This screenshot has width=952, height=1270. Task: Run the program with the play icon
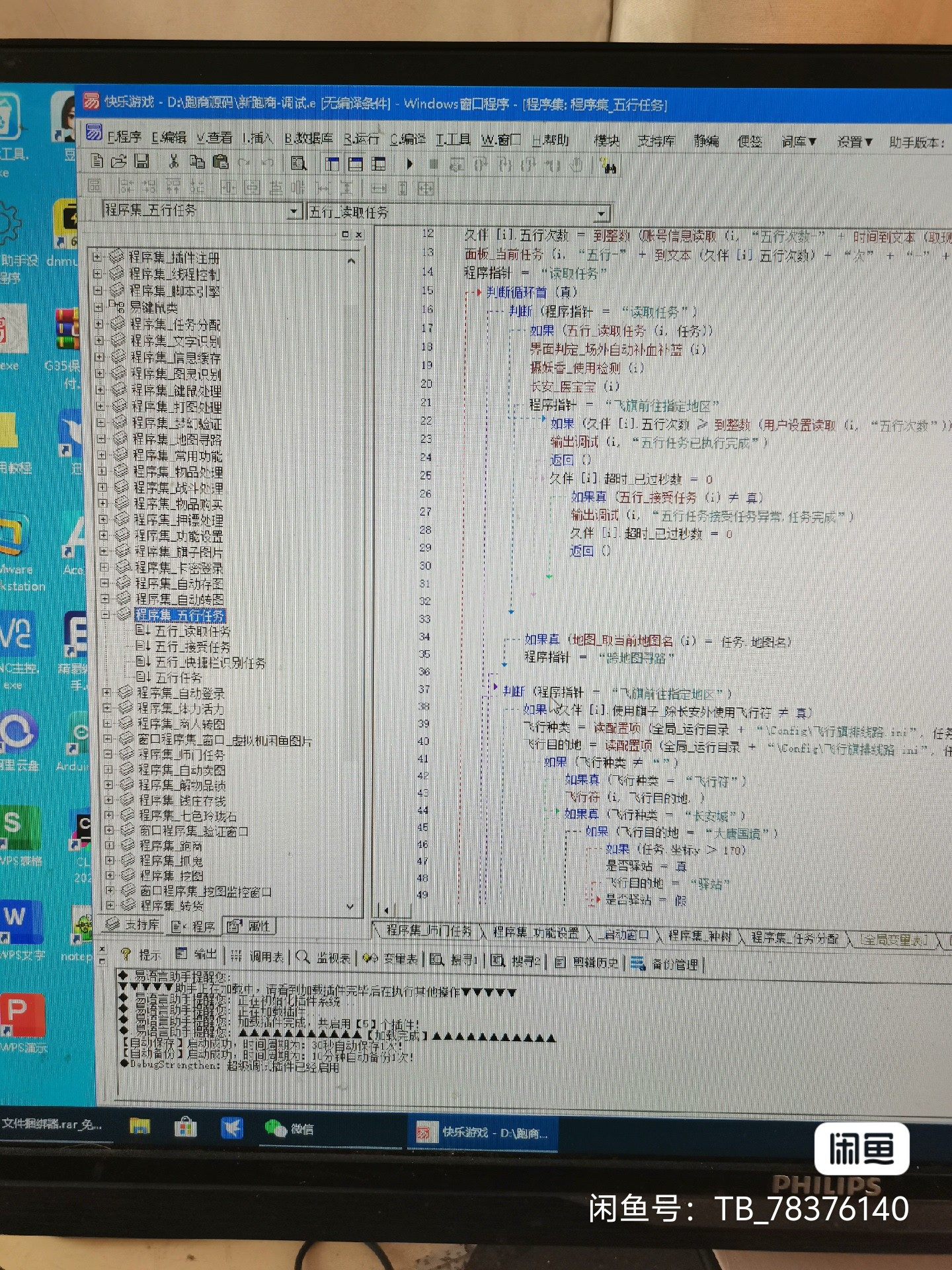[410, 163]
